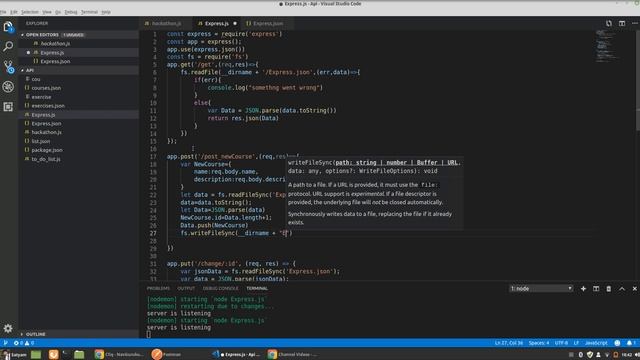Click the open changes icon in editor toolbar
This screenshot has width=640, height=360.
[x=609, y=23]
